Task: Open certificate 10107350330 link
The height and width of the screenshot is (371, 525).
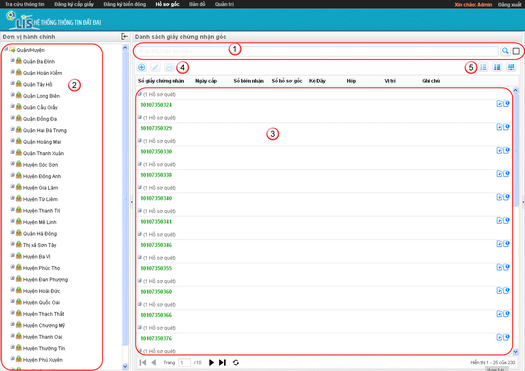Action: click(156, 151)
